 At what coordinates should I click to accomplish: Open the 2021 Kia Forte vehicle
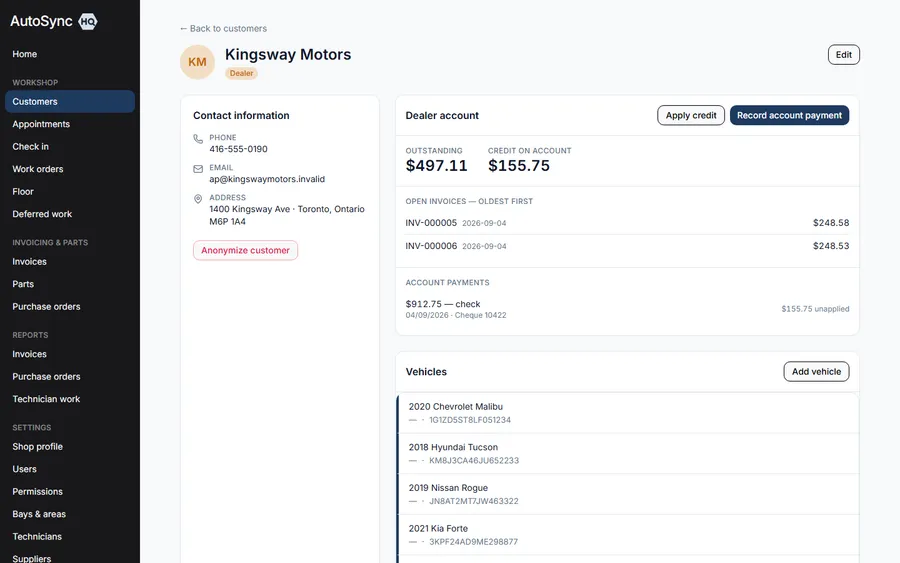pos(628,535)
